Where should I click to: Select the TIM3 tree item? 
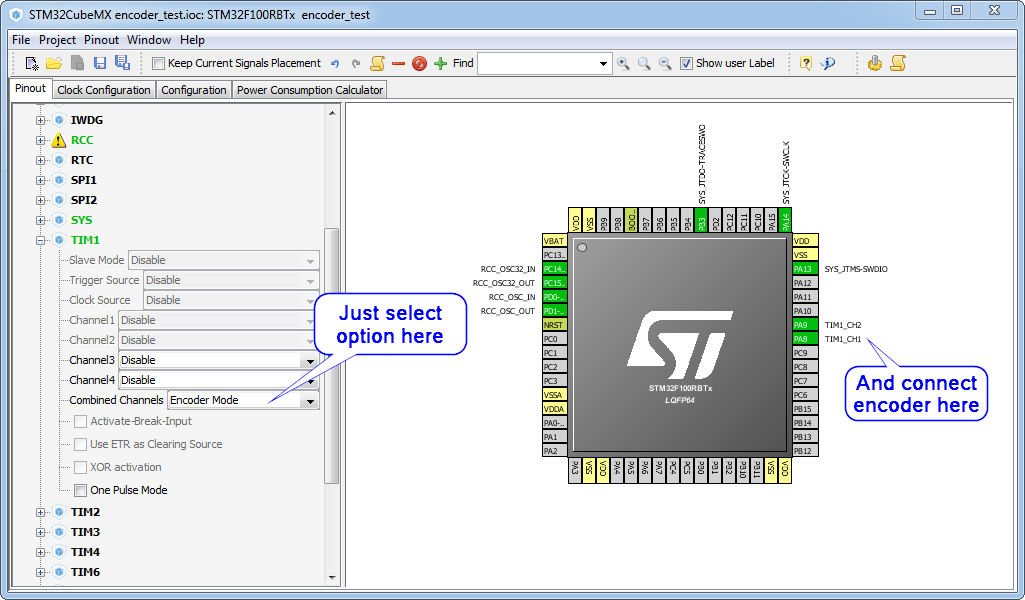pyautogui.click(x=85, y=532)
